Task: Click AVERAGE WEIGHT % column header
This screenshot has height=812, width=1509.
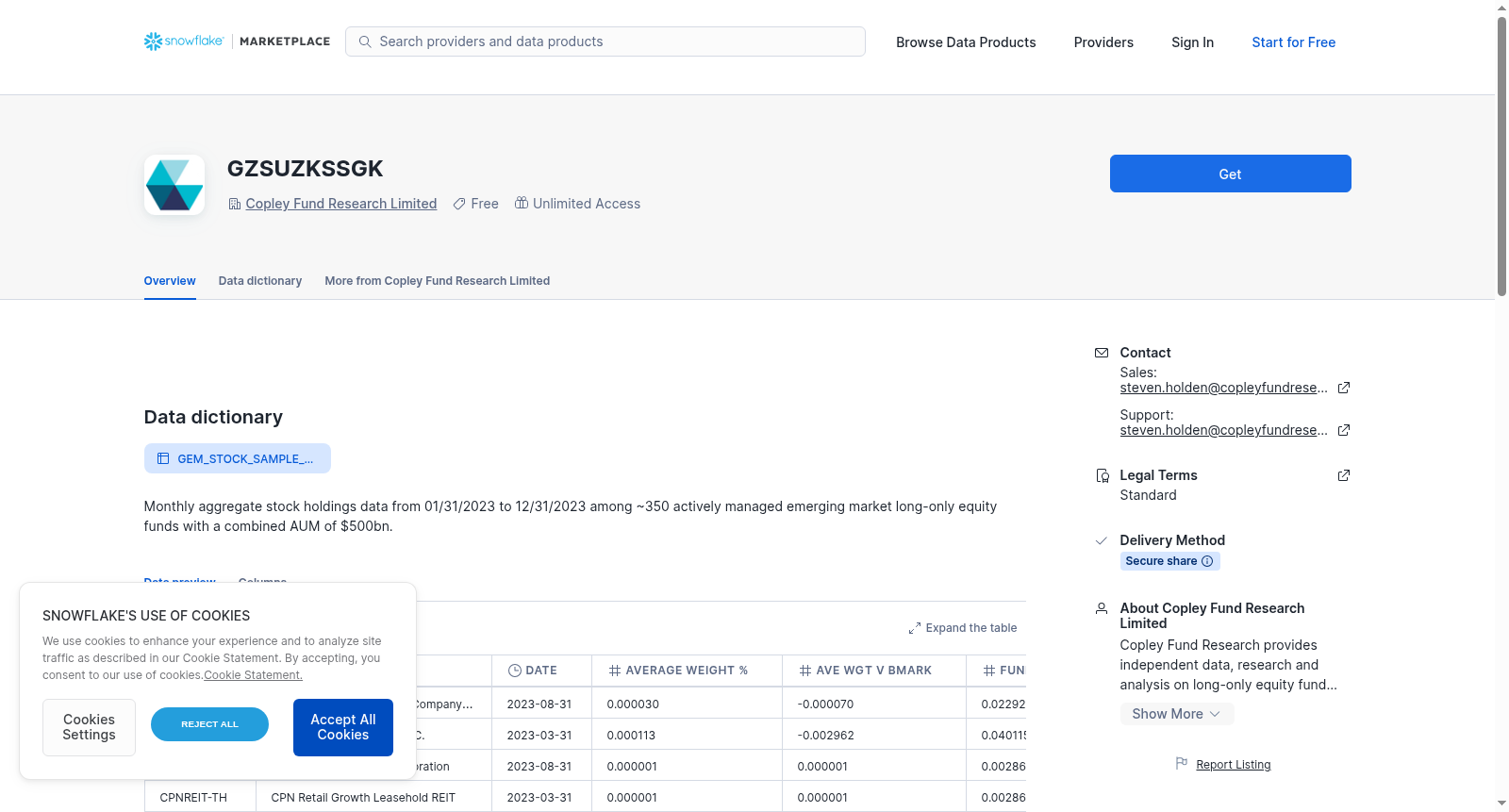Action: tap(687, 671)
